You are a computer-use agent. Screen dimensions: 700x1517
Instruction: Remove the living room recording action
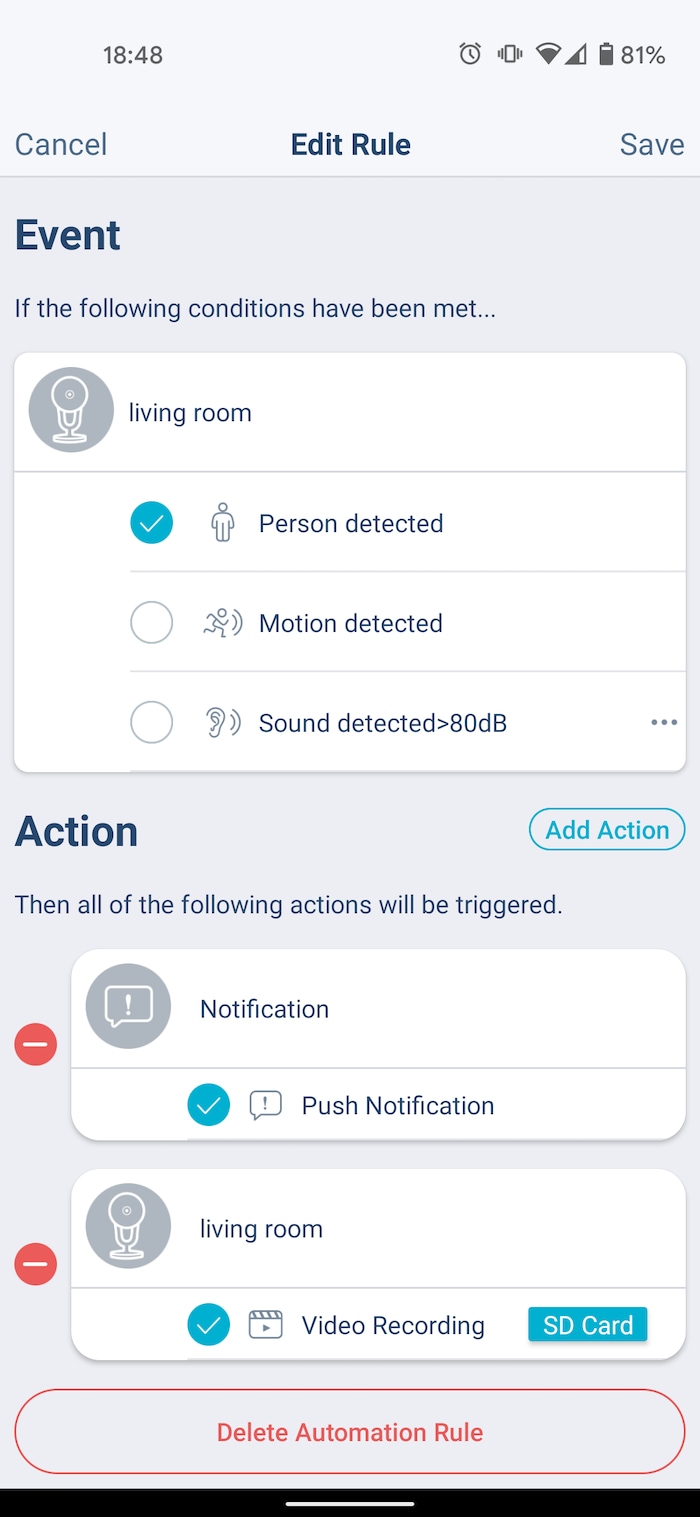click(36, 1265)
